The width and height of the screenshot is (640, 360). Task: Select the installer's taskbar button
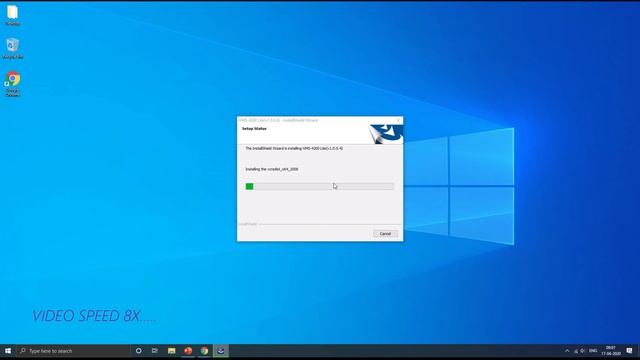point(221,351)
